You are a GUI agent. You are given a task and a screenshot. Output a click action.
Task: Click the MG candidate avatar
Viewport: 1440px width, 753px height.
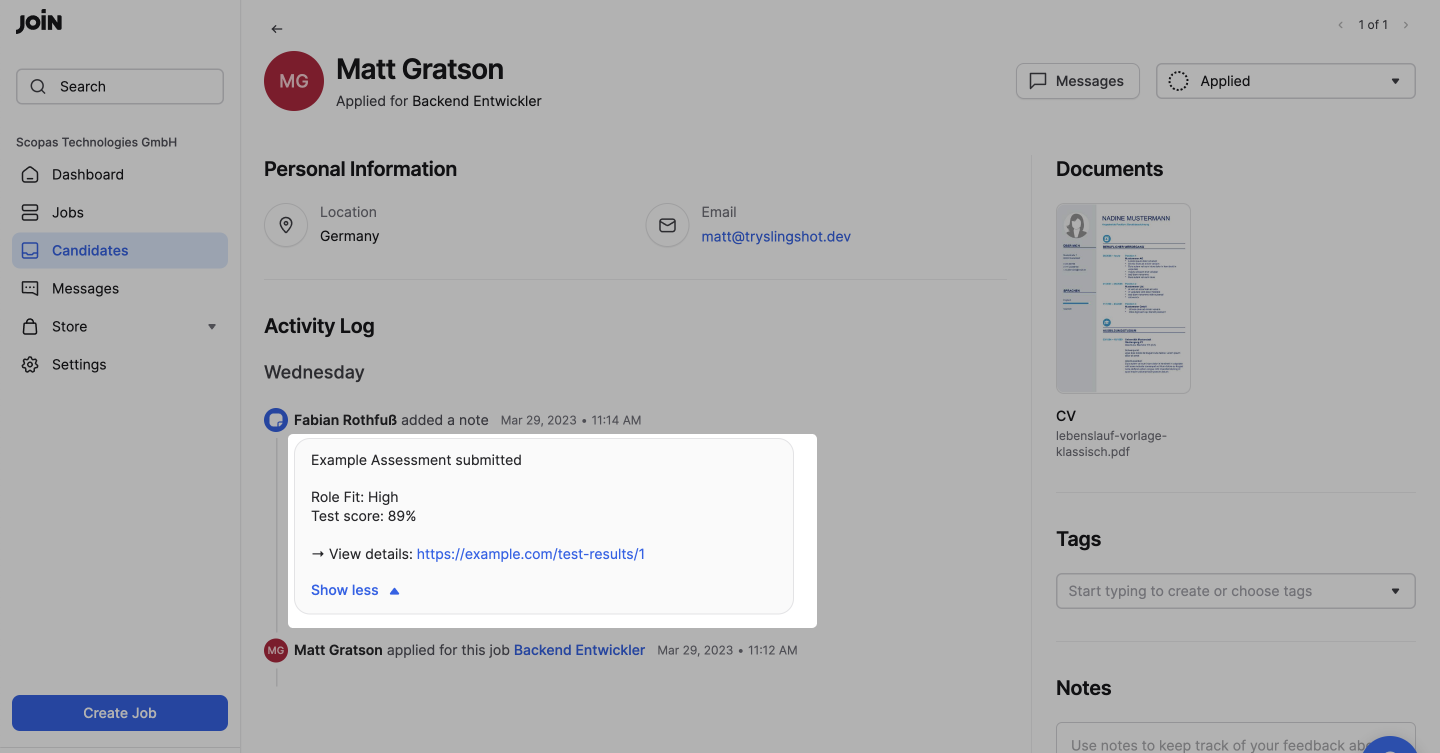pyautogui.click(x=294, y=81)
